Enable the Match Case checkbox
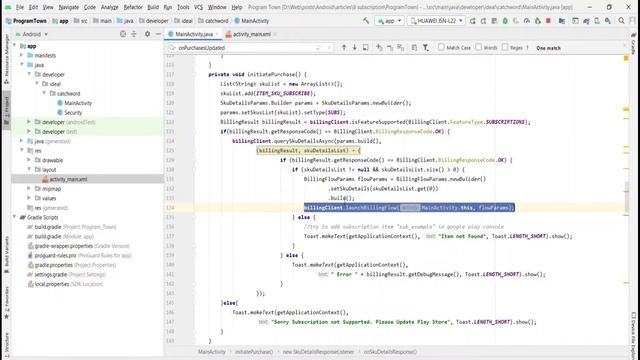Viewport: 640px width, 360px height. click(441, 47)
